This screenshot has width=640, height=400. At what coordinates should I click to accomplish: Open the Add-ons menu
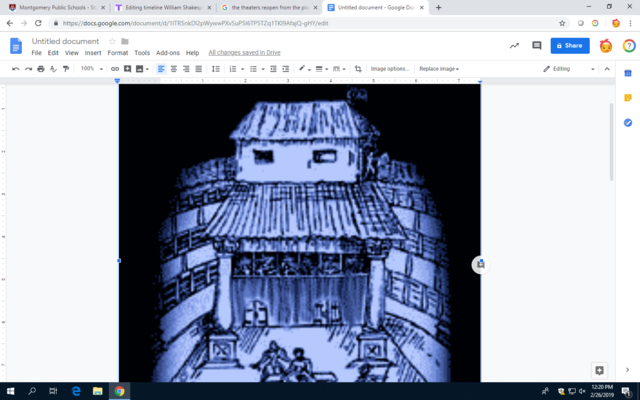point(168,53)
